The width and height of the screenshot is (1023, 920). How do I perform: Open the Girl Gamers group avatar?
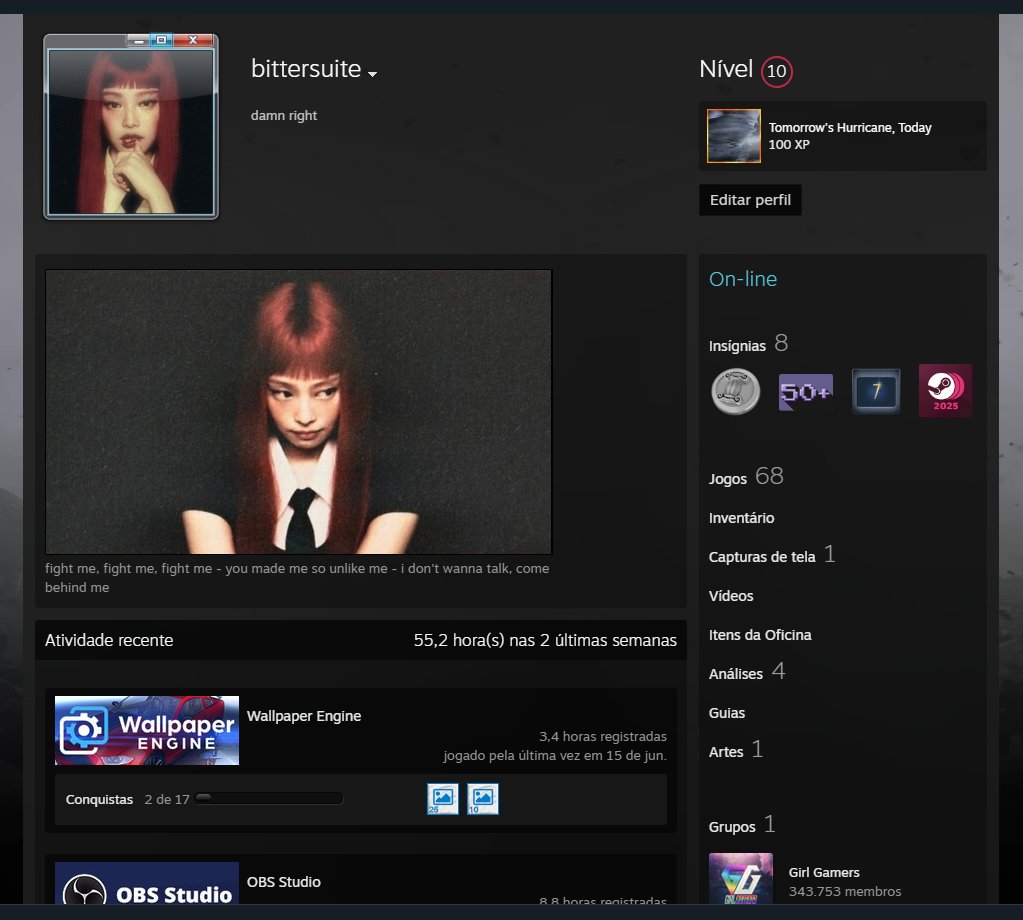click(x=741, y=878)
